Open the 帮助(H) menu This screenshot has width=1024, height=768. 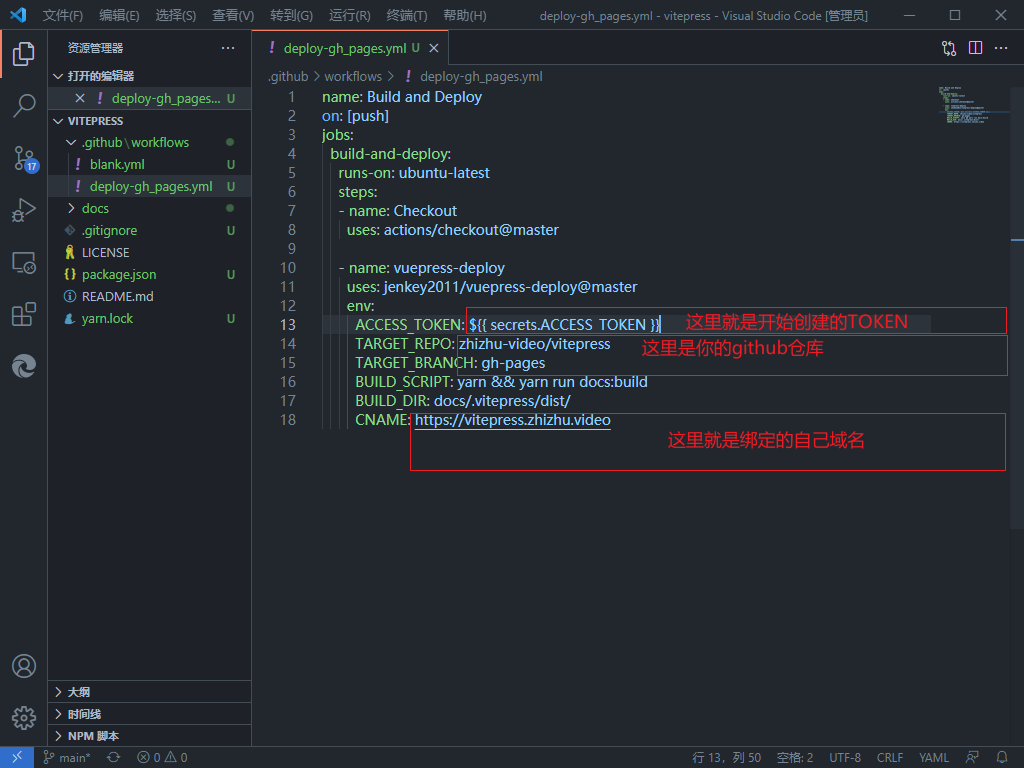pyautogui.click(x=464, y=15)
